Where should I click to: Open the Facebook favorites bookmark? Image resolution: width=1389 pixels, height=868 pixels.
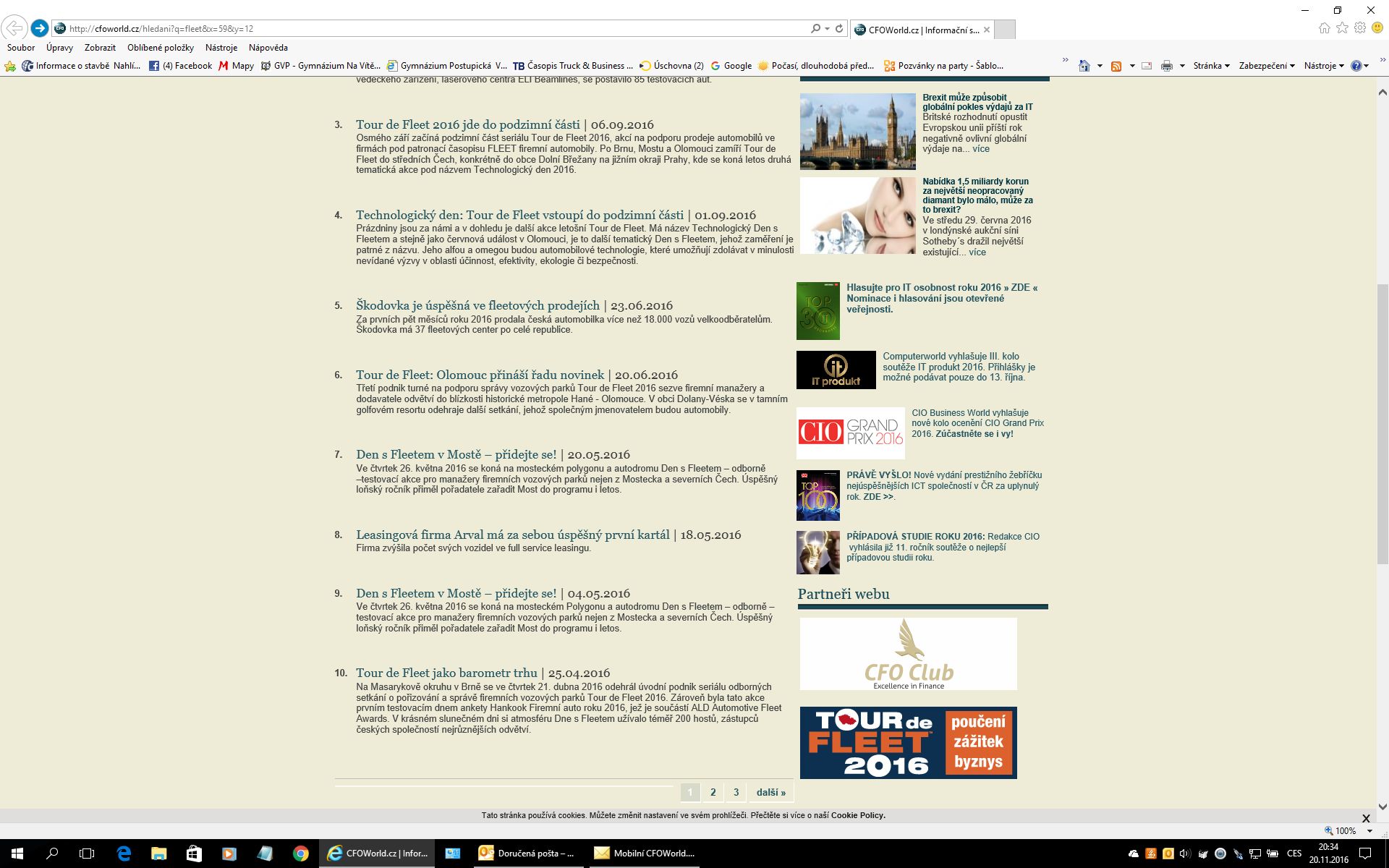click(180, 66)
